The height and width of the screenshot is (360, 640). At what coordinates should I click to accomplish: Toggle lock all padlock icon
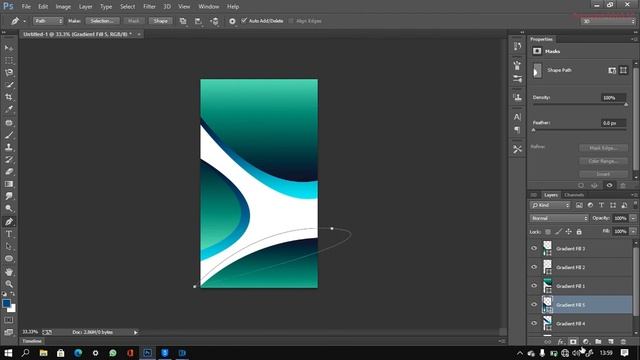(x=579, y=232)
